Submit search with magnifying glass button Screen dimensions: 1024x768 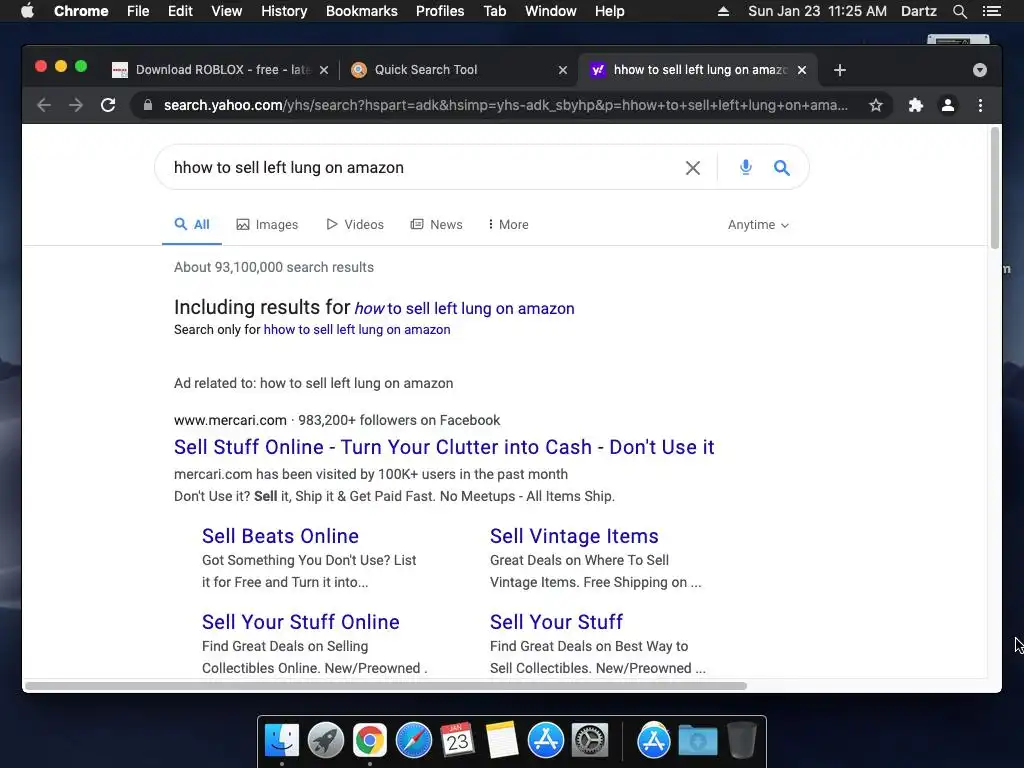[x=782, y=168]
